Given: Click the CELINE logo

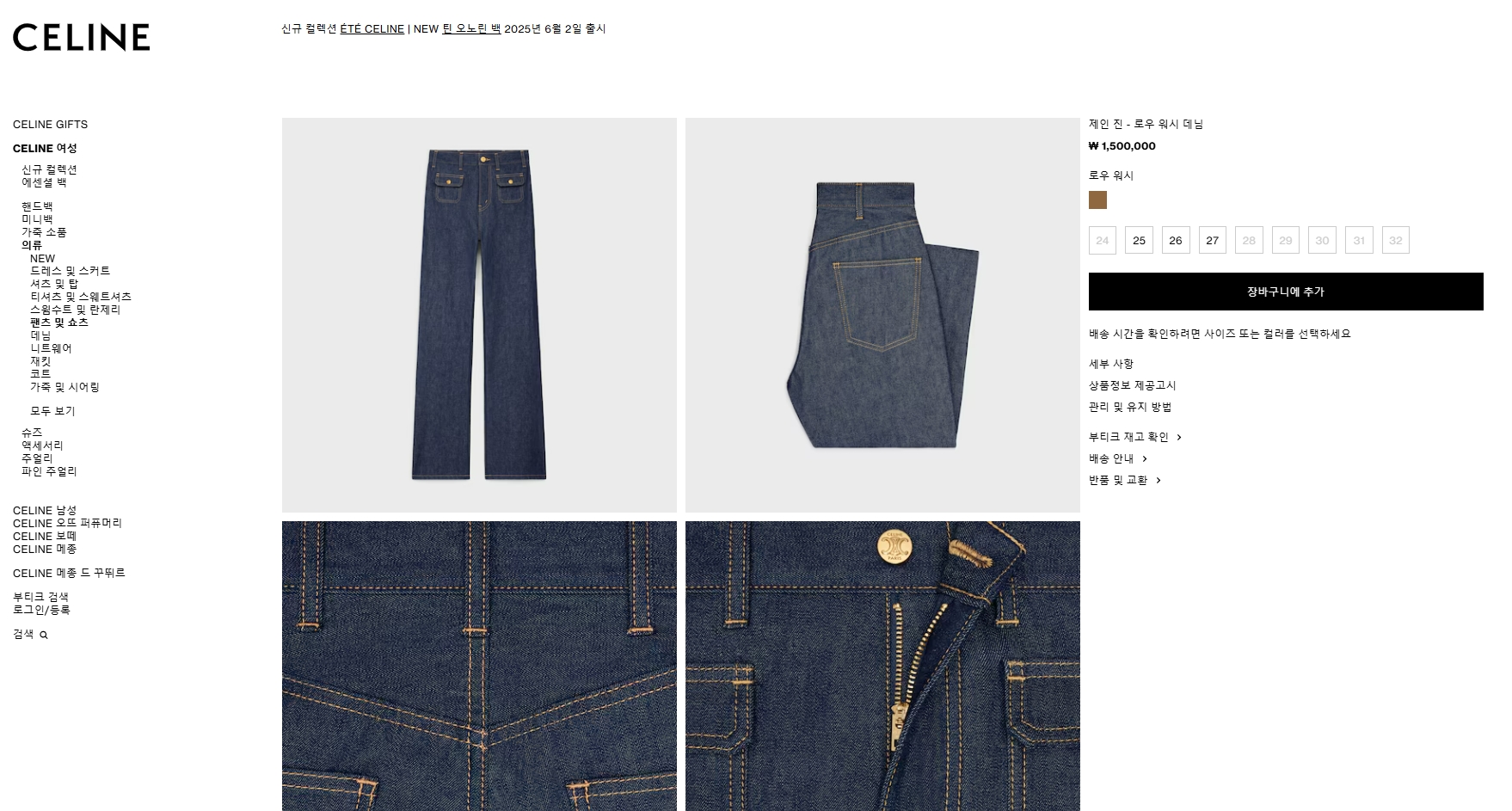Looking at the screenshot, I should click(x=81, y=37).
